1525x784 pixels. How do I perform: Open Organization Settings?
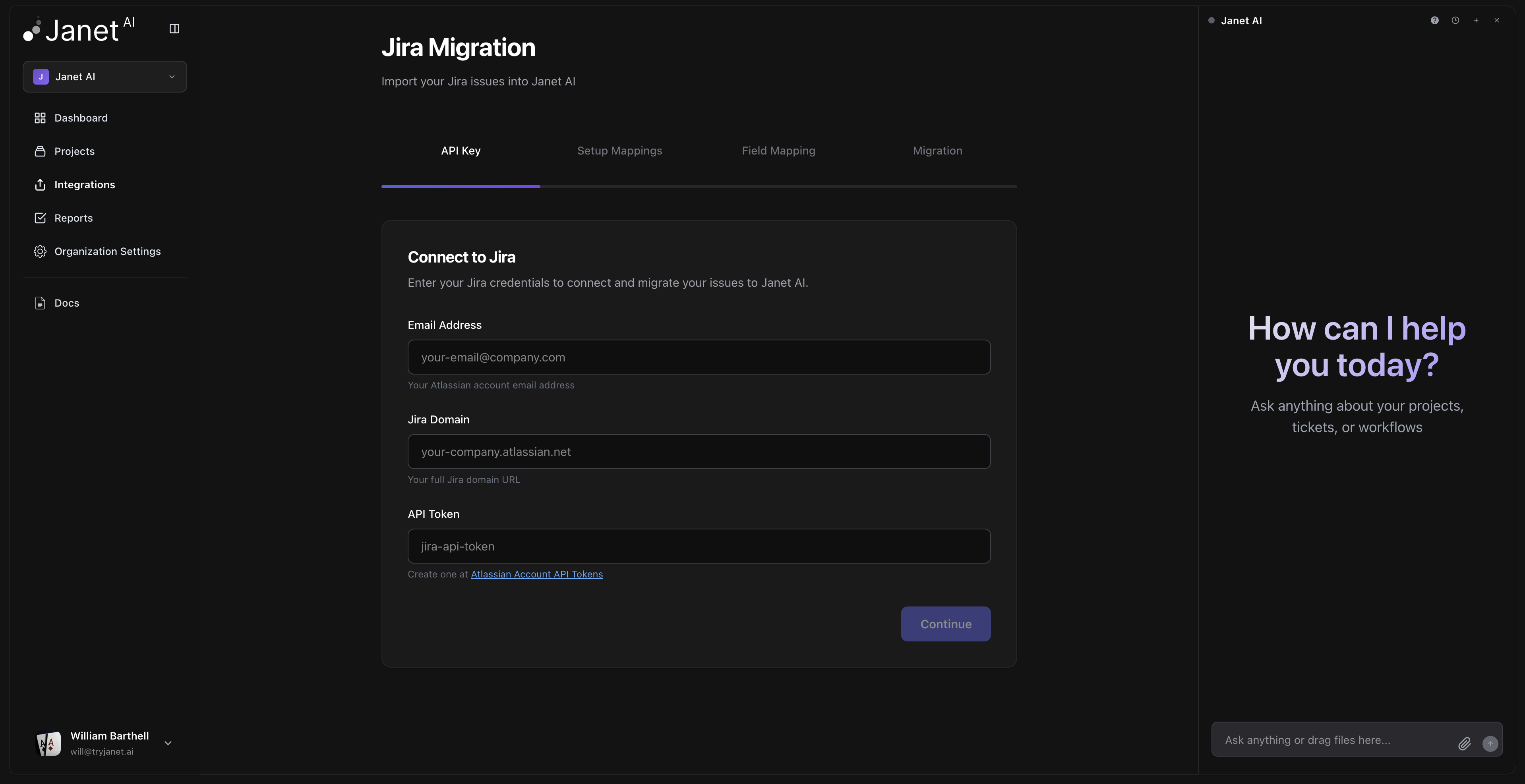[x=107, y=251]
